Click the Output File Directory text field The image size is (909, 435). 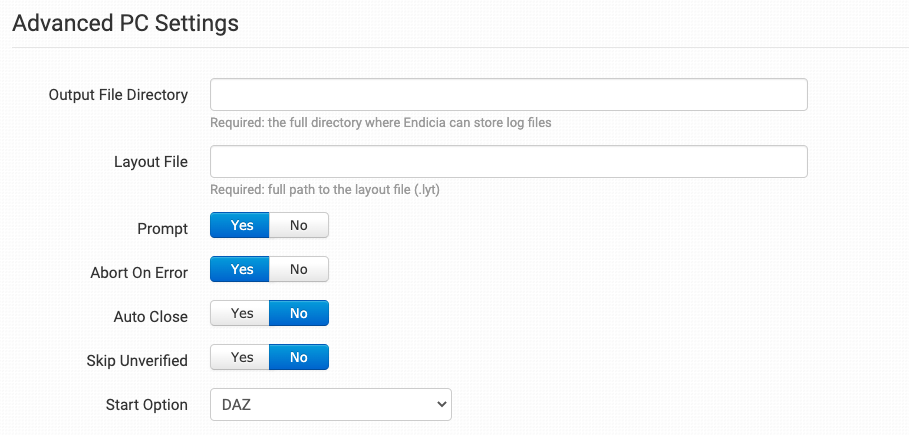[x=508, y=95]
